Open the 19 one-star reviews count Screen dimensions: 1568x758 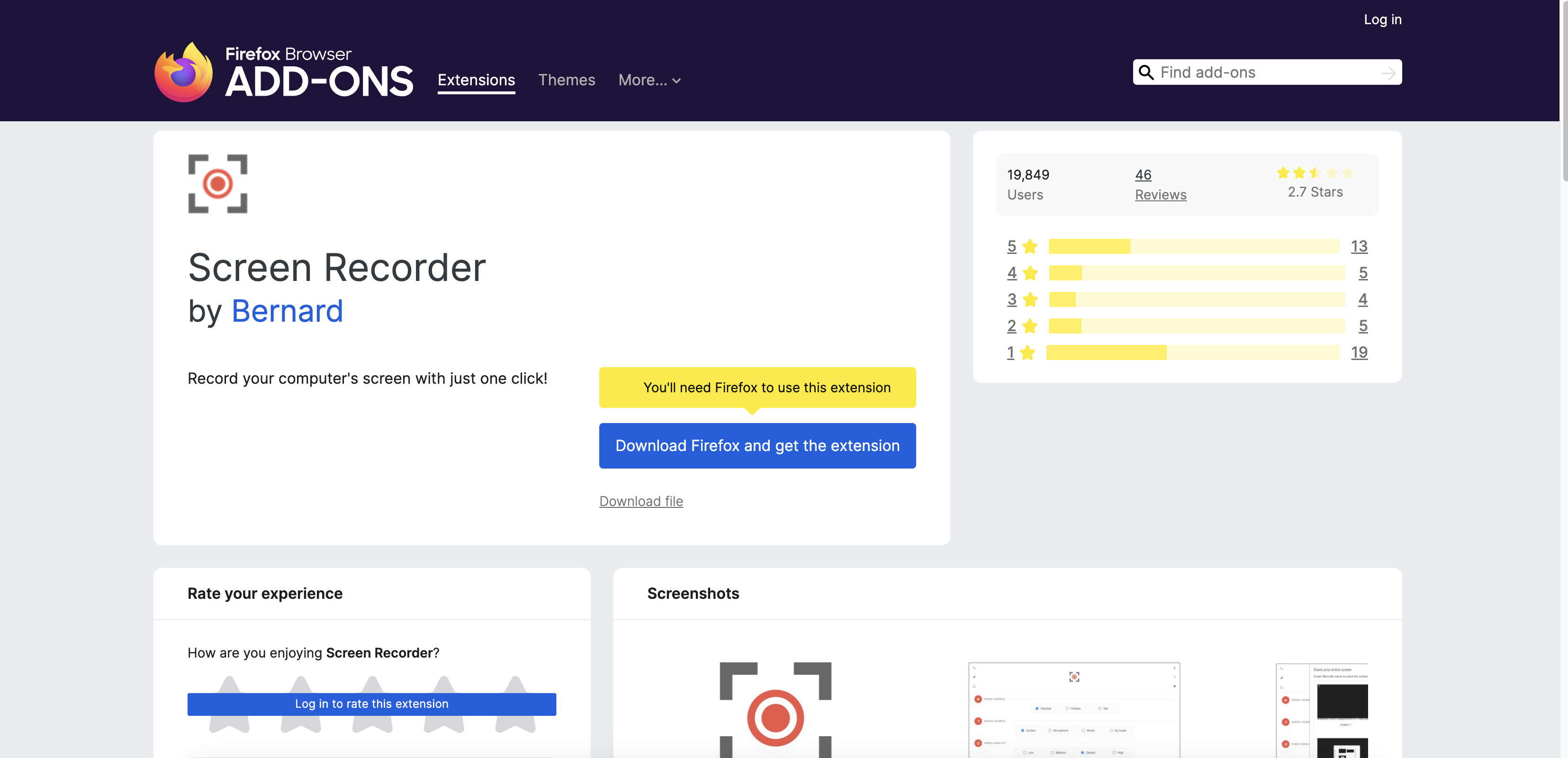[x=1359, y=352]
